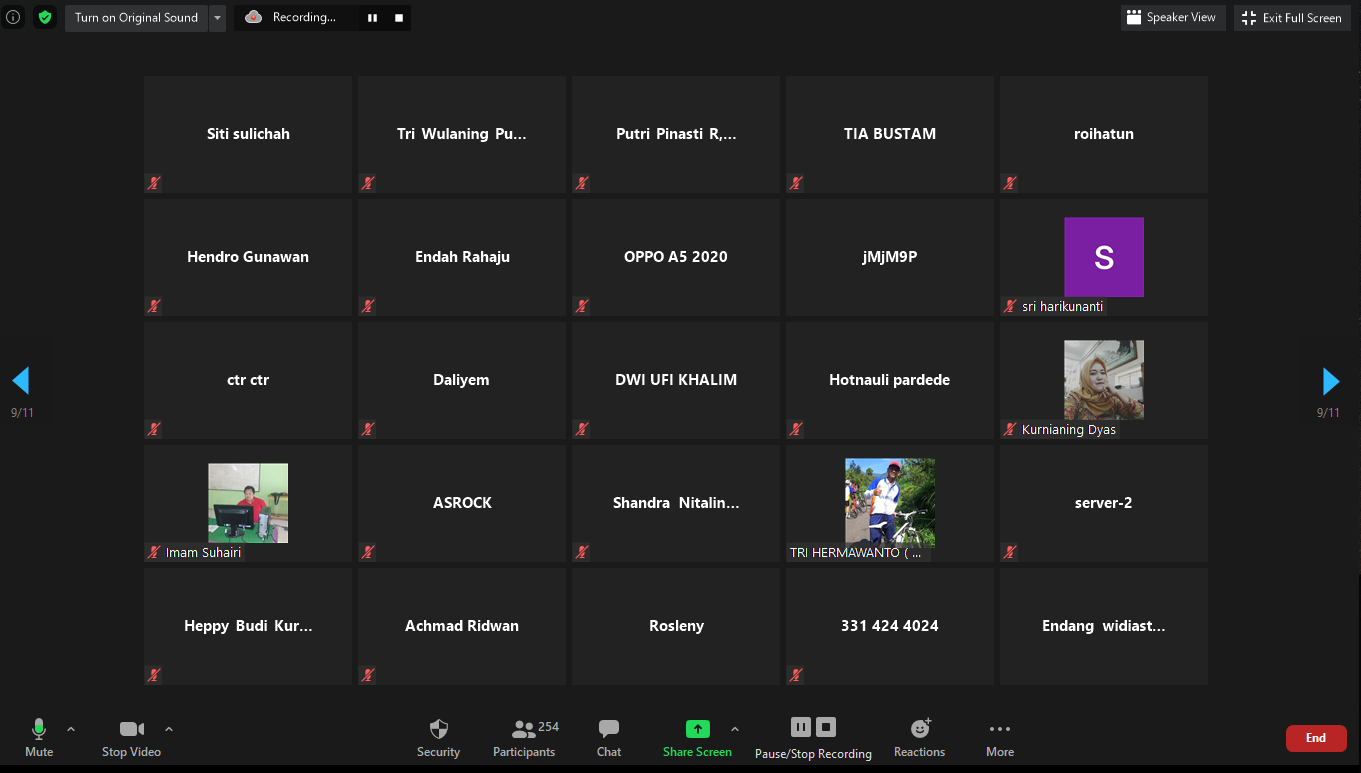Expand share options chevron beside Share Screen
The width and height of the screenshot is (1361, 773).
735,729
